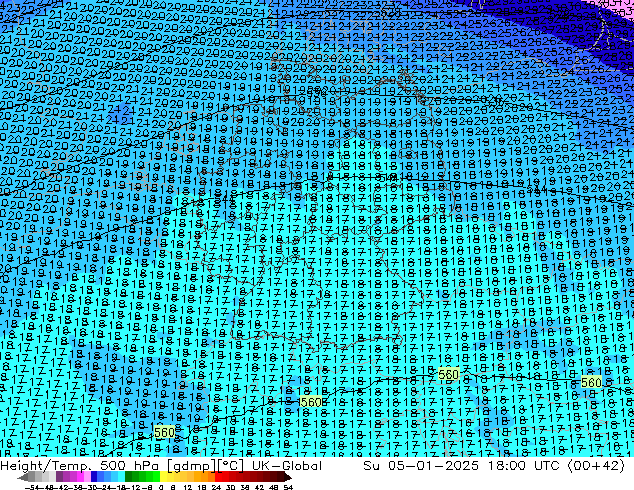Click the pink region in the top-right corner

coord(622,4)
